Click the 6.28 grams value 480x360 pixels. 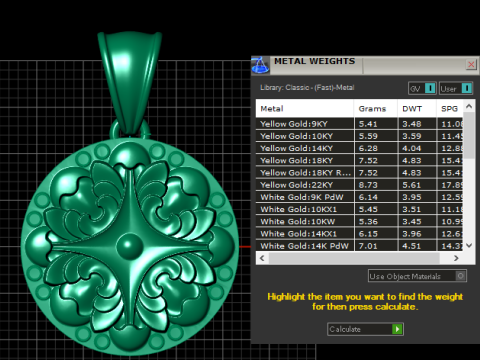(x=368, y=148)
